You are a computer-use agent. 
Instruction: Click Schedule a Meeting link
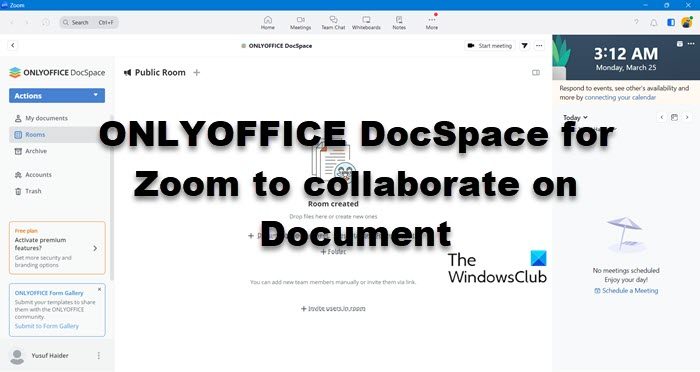tap(626, 291)
